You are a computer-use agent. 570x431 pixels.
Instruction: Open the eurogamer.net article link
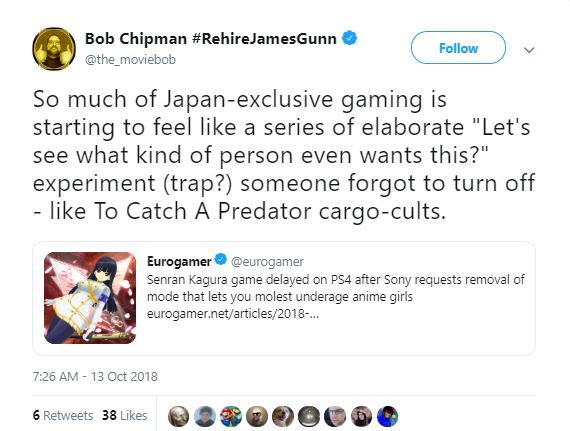(233, 313)
